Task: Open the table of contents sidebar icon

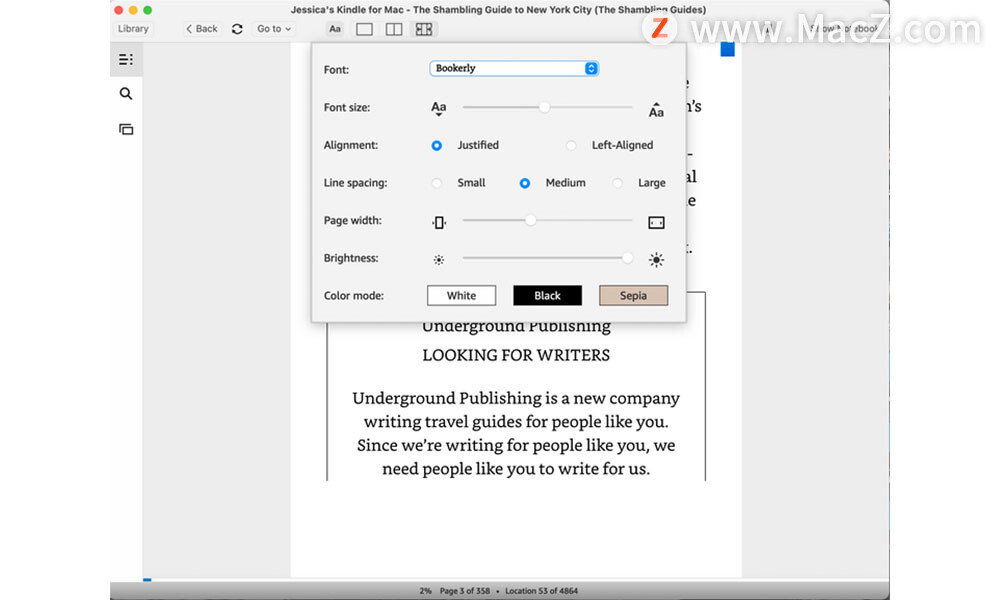Action: click(x=126, y=60)
